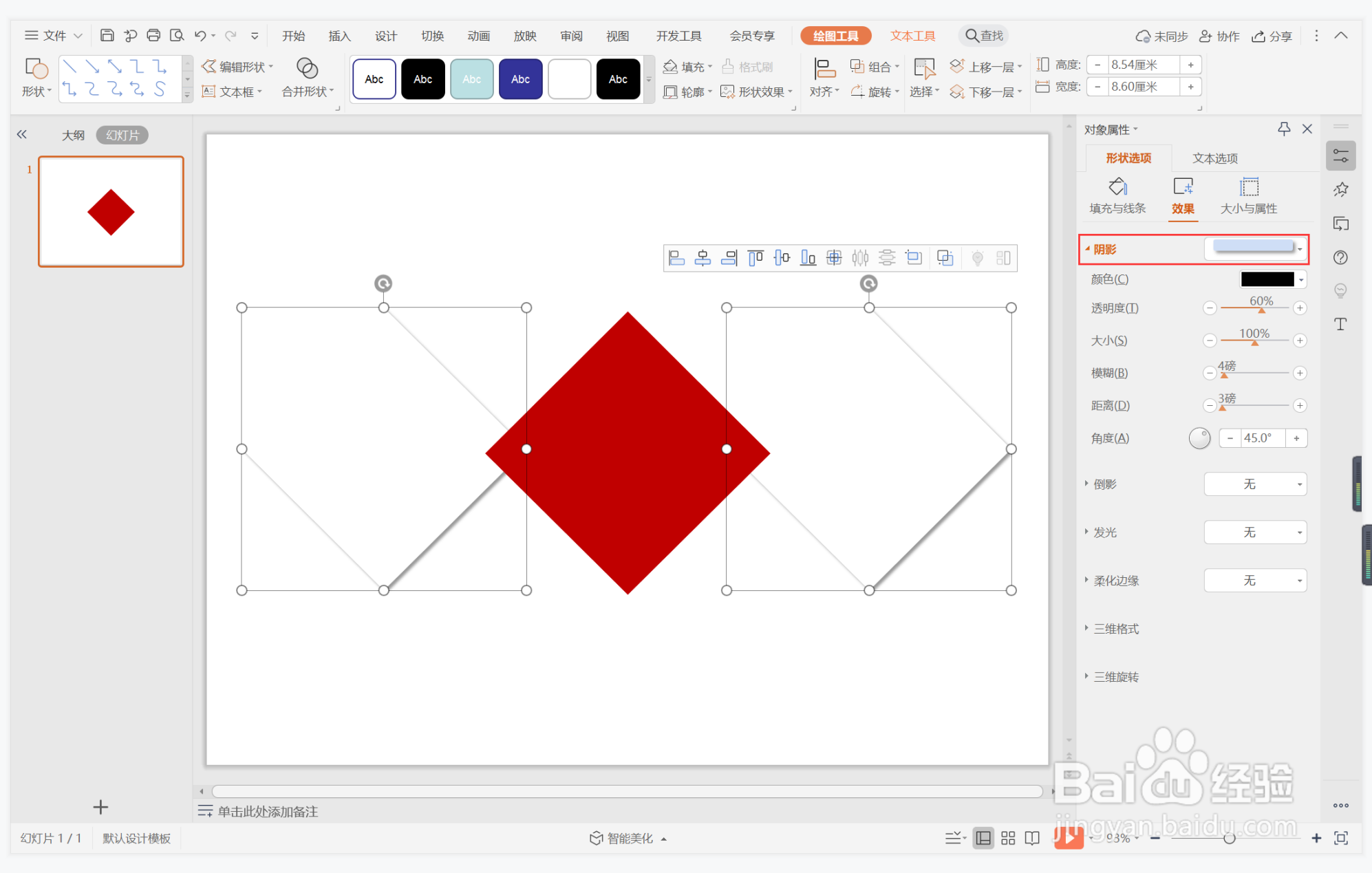Click the center-on-slide icon in floating toolbar
The width and height of the screenshot is (1372, 873).
pyautogui.click(x=834, y=258)
